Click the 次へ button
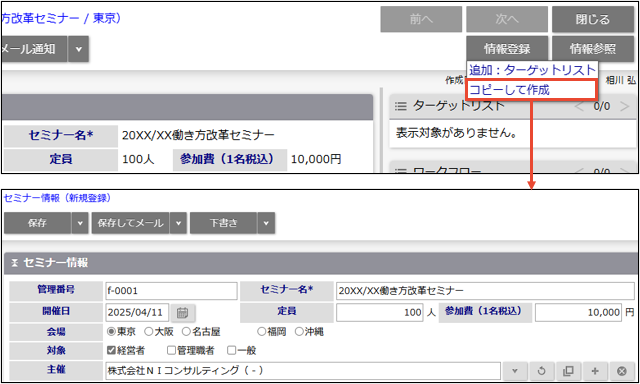The image size is (640, 384). 507,19
